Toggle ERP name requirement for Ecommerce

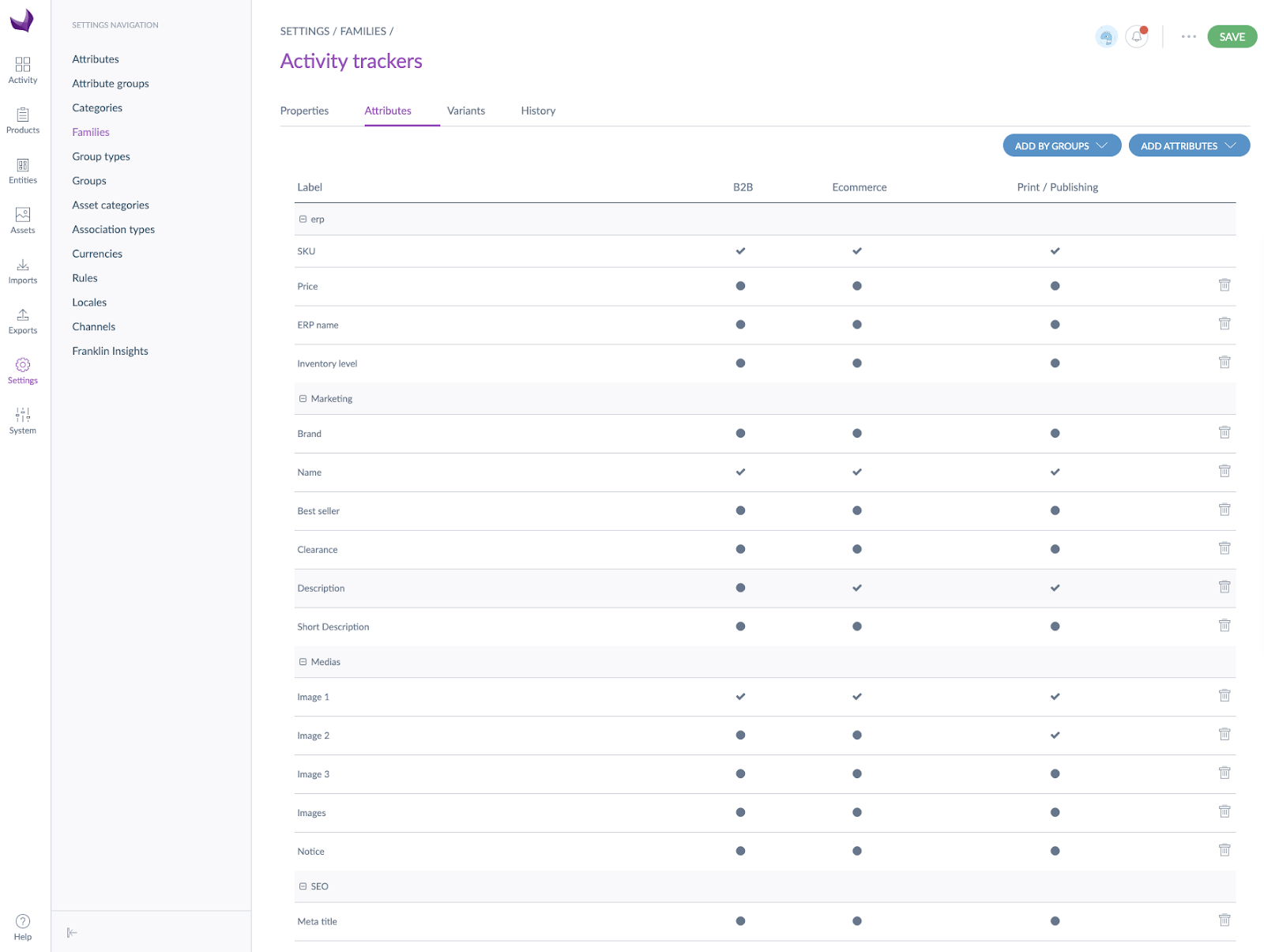(857, 325)
